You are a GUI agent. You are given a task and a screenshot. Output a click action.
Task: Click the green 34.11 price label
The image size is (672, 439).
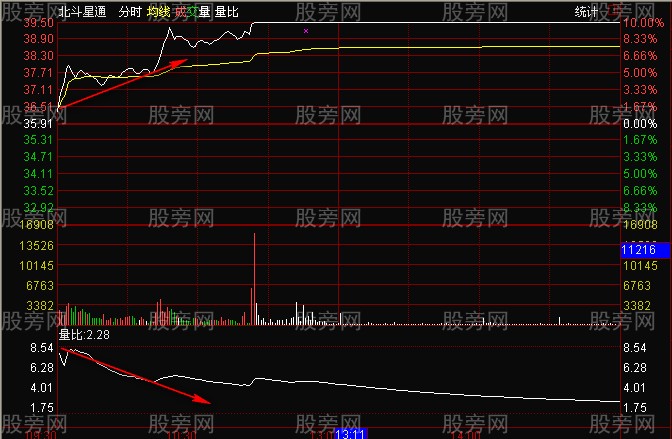[39, 174]
